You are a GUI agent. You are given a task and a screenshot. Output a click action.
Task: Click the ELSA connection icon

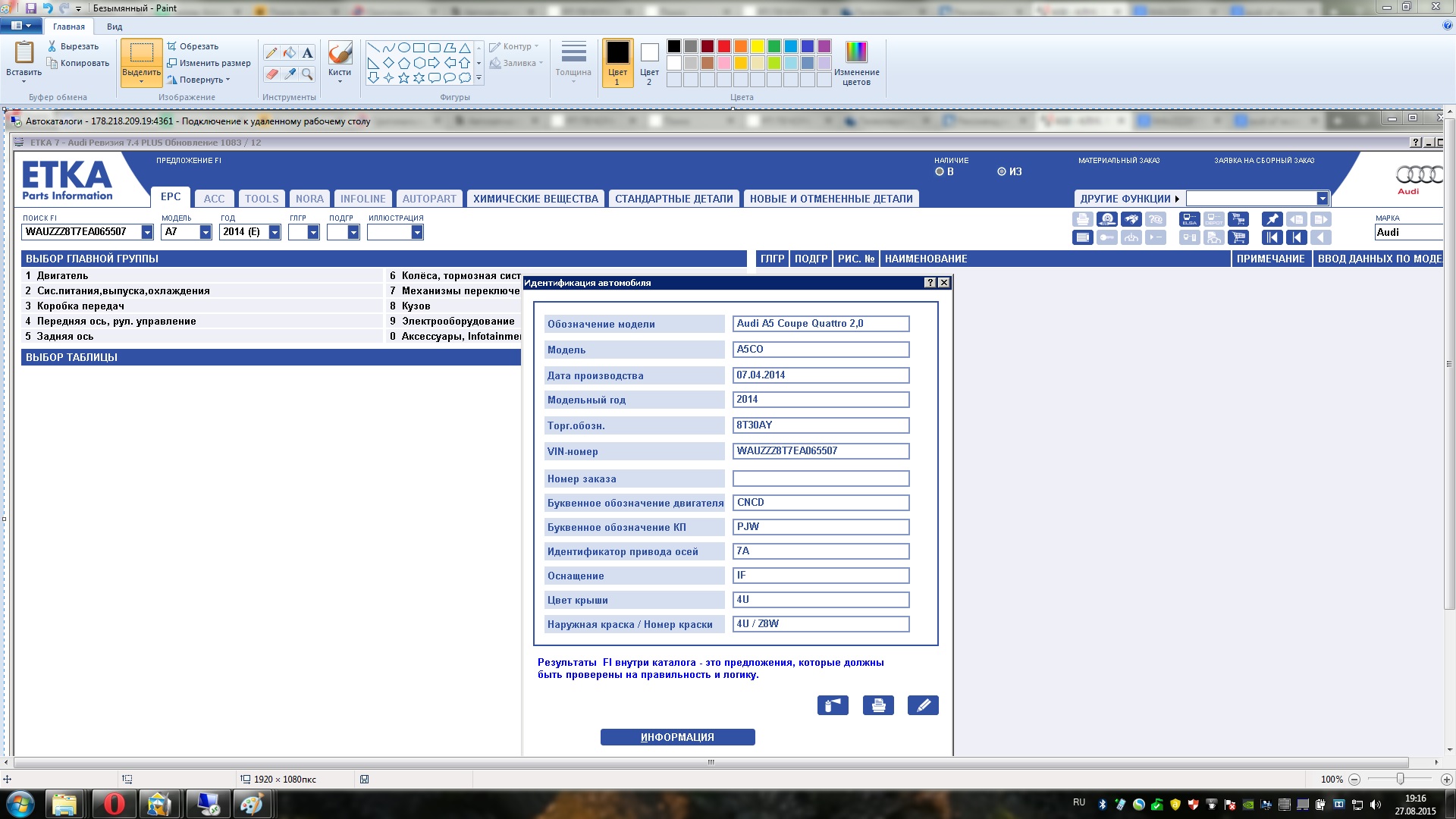[x=1190, y=219]
